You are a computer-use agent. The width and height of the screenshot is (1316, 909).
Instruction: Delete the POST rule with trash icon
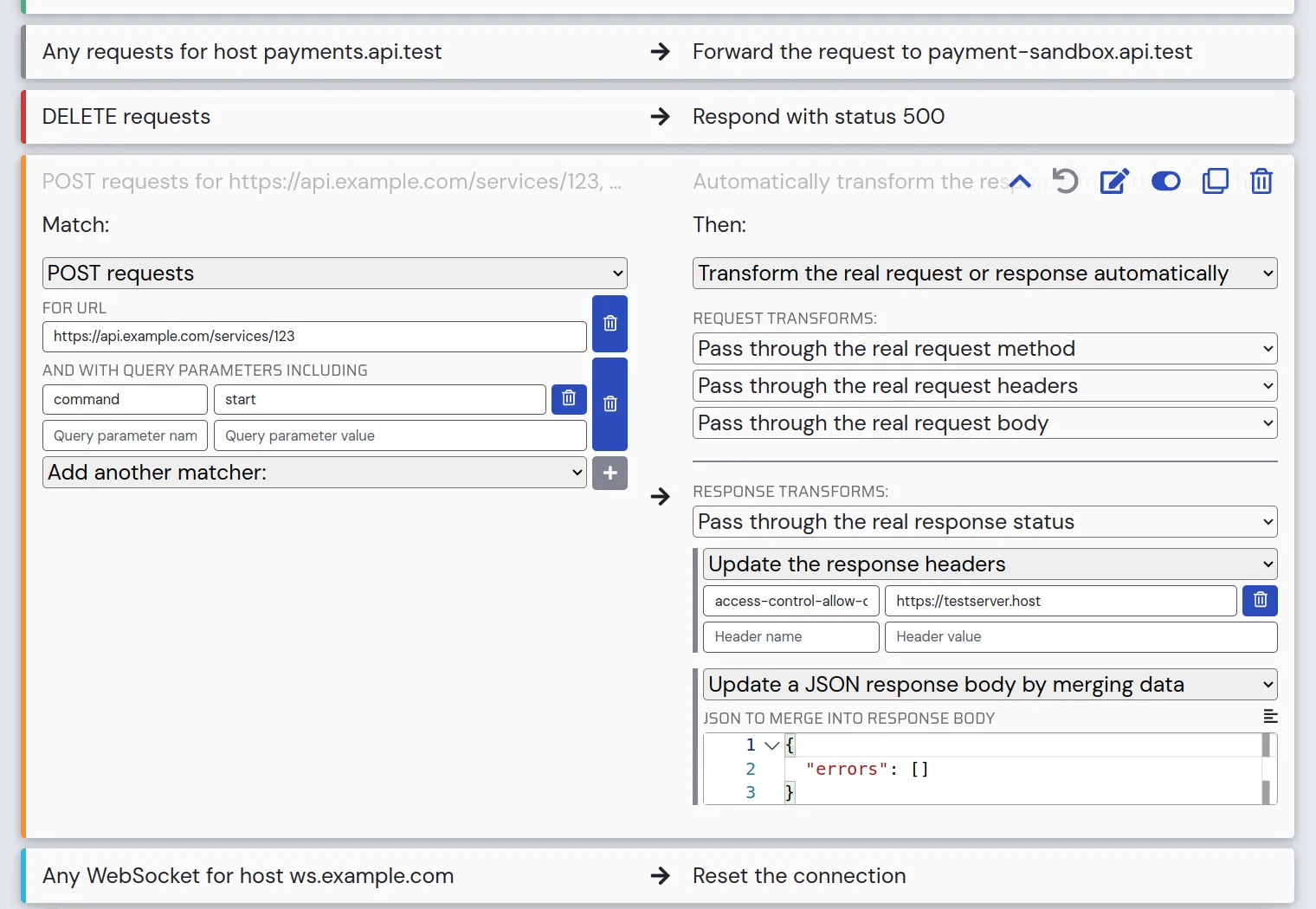(1261, 182)
